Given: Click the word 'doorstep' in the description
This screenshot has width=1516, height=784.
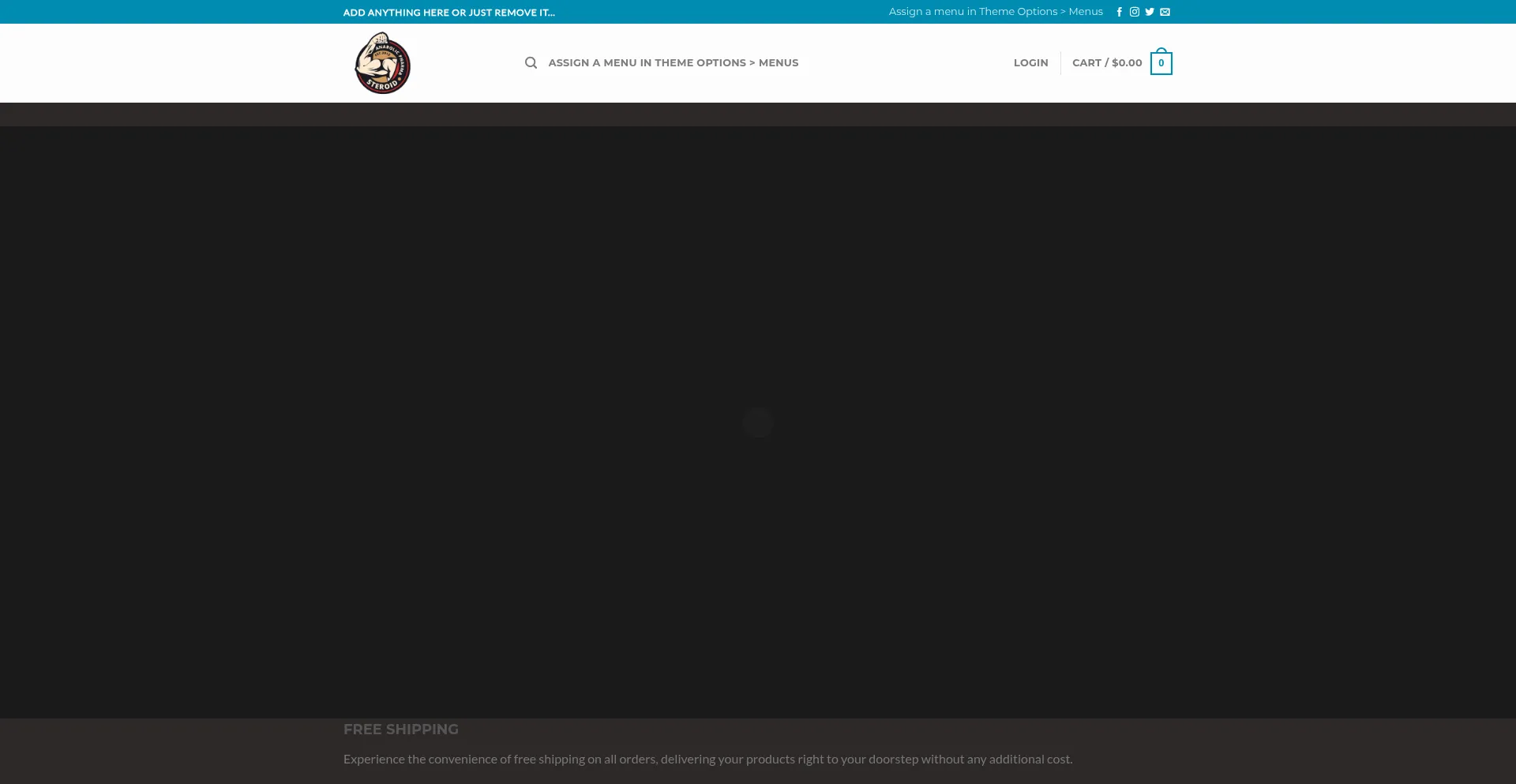Looking at the screenshot, I should coord(893,760).
